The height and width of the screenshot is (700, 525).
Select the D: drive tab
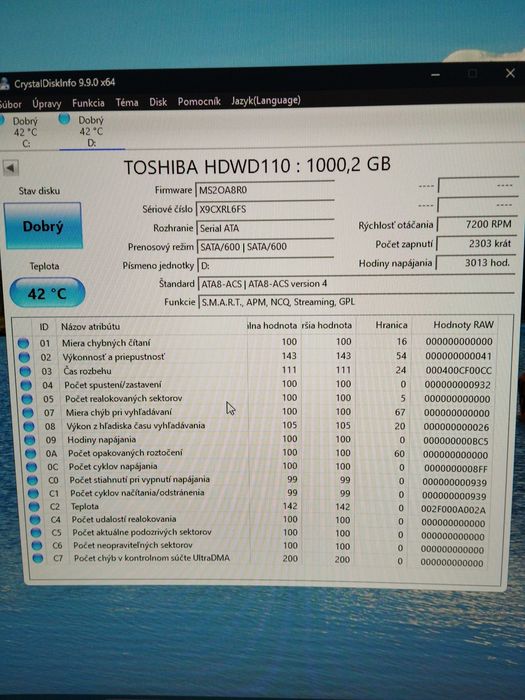pyautogui.click(x=91, y=131)
